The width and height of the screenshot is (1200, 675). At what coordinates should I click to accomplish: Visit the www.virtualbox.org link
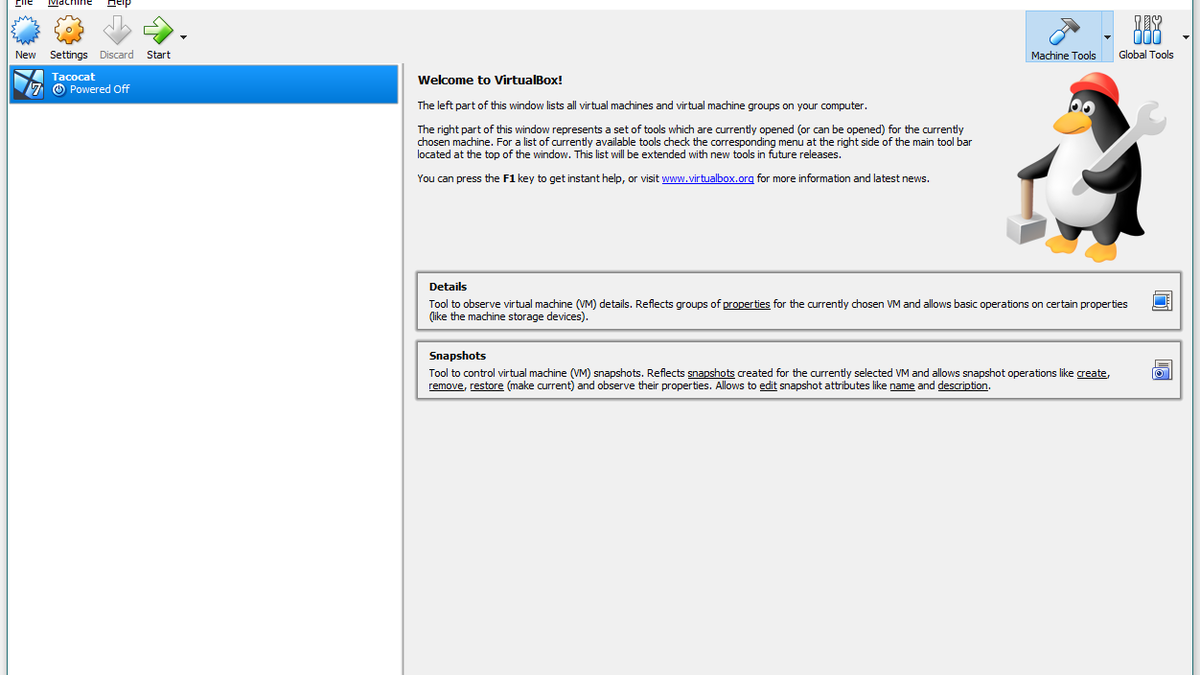(708, 179)
